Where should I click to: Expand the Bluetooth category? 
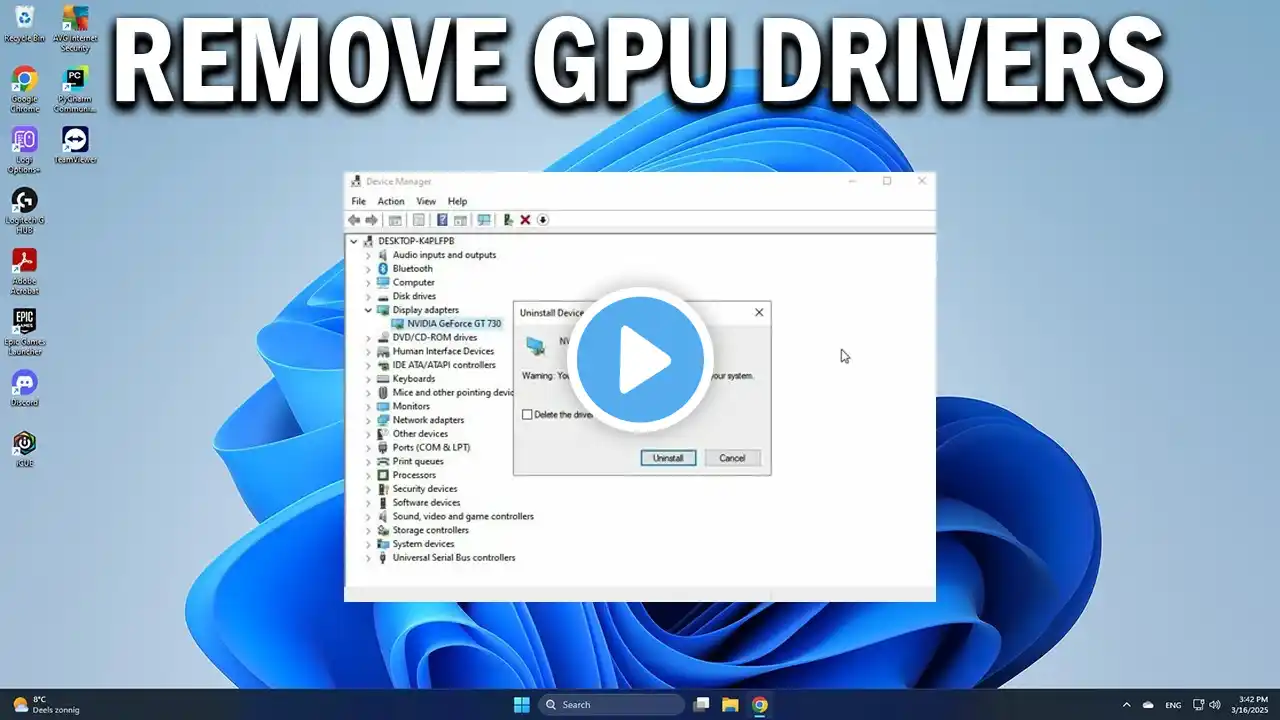tap(368, 269)
